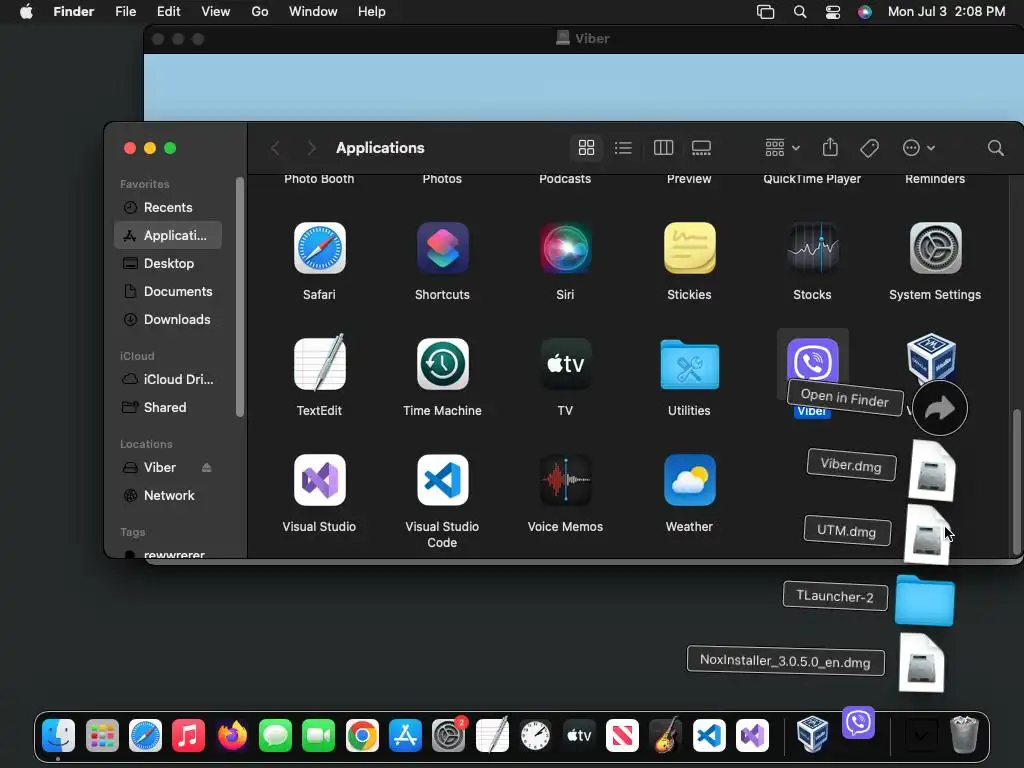Open Google Chrome from the Dock

coord(362,736)
